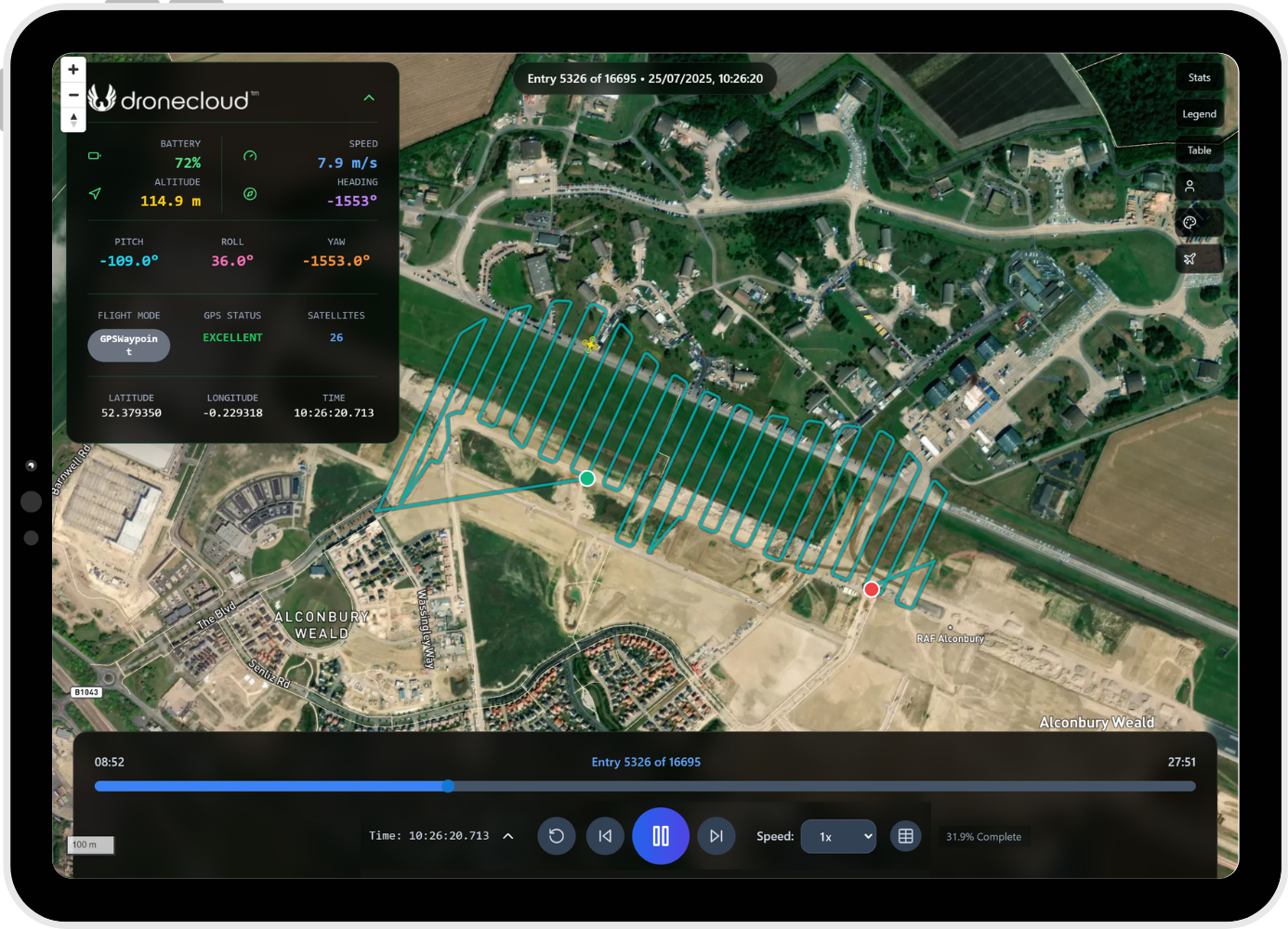
Task: Pause the flight playback
Action: [660, 836]
